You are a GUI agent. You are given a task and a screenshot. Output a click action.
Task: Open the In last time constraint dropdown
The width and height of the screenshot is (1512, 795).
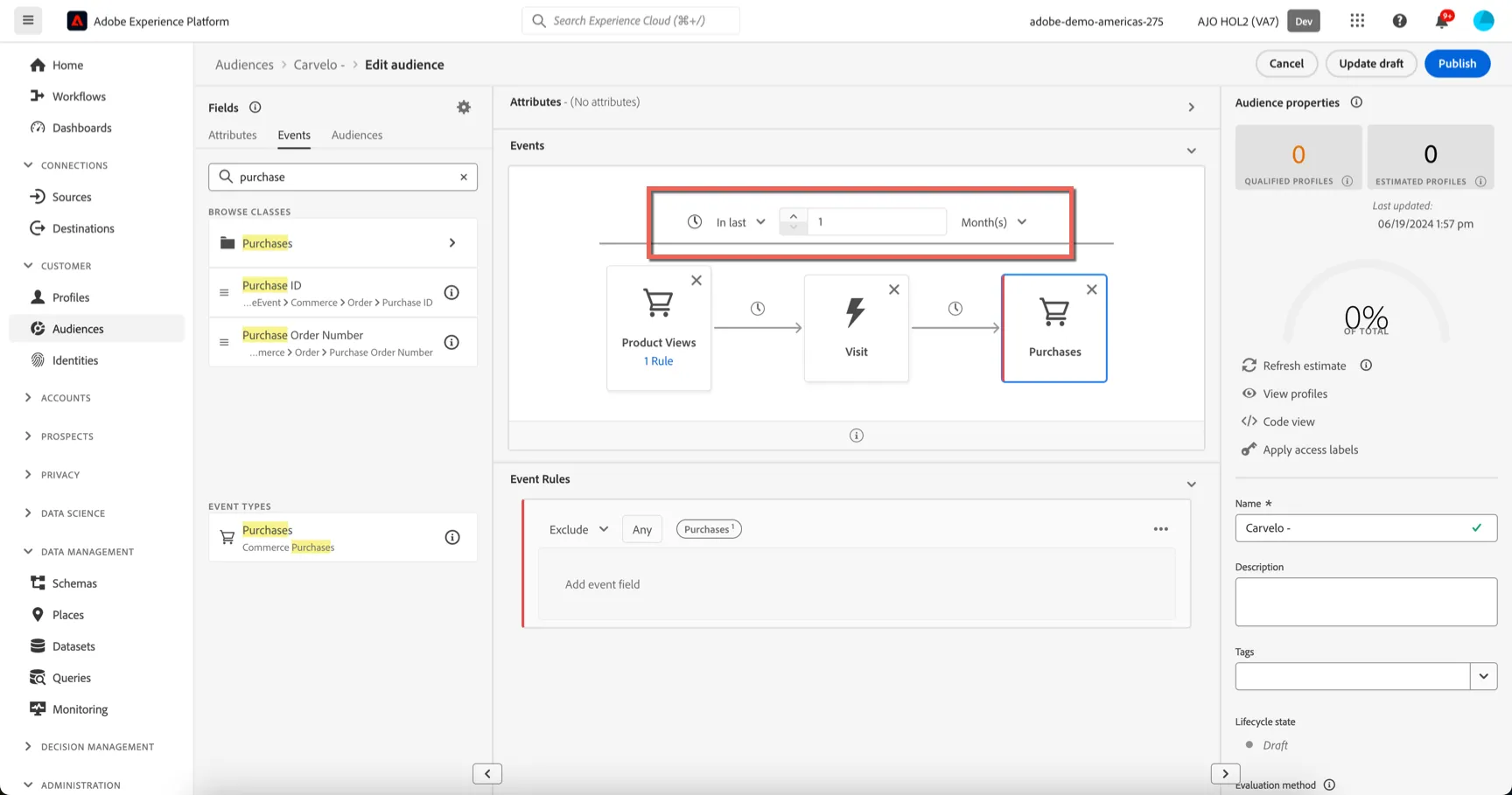pyautogui.click(x=740, y=222)
